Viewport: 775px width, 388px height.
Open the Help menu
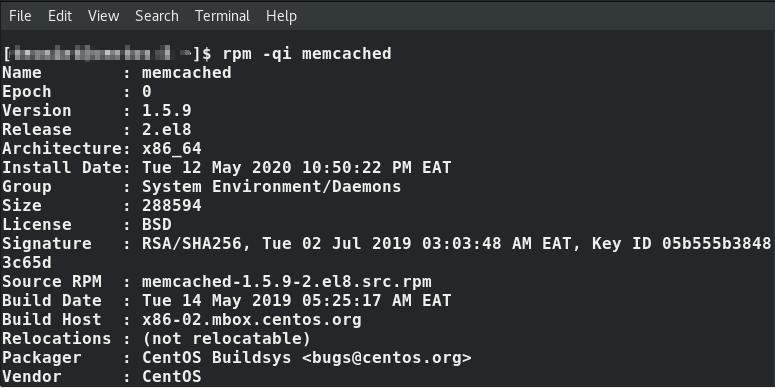(281, 16)
